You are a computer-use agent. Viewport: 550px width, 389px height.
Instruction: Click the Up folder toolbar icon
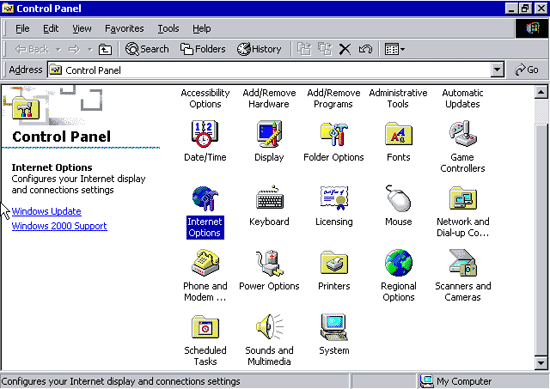pyautogui.click(x=105, y=49)
